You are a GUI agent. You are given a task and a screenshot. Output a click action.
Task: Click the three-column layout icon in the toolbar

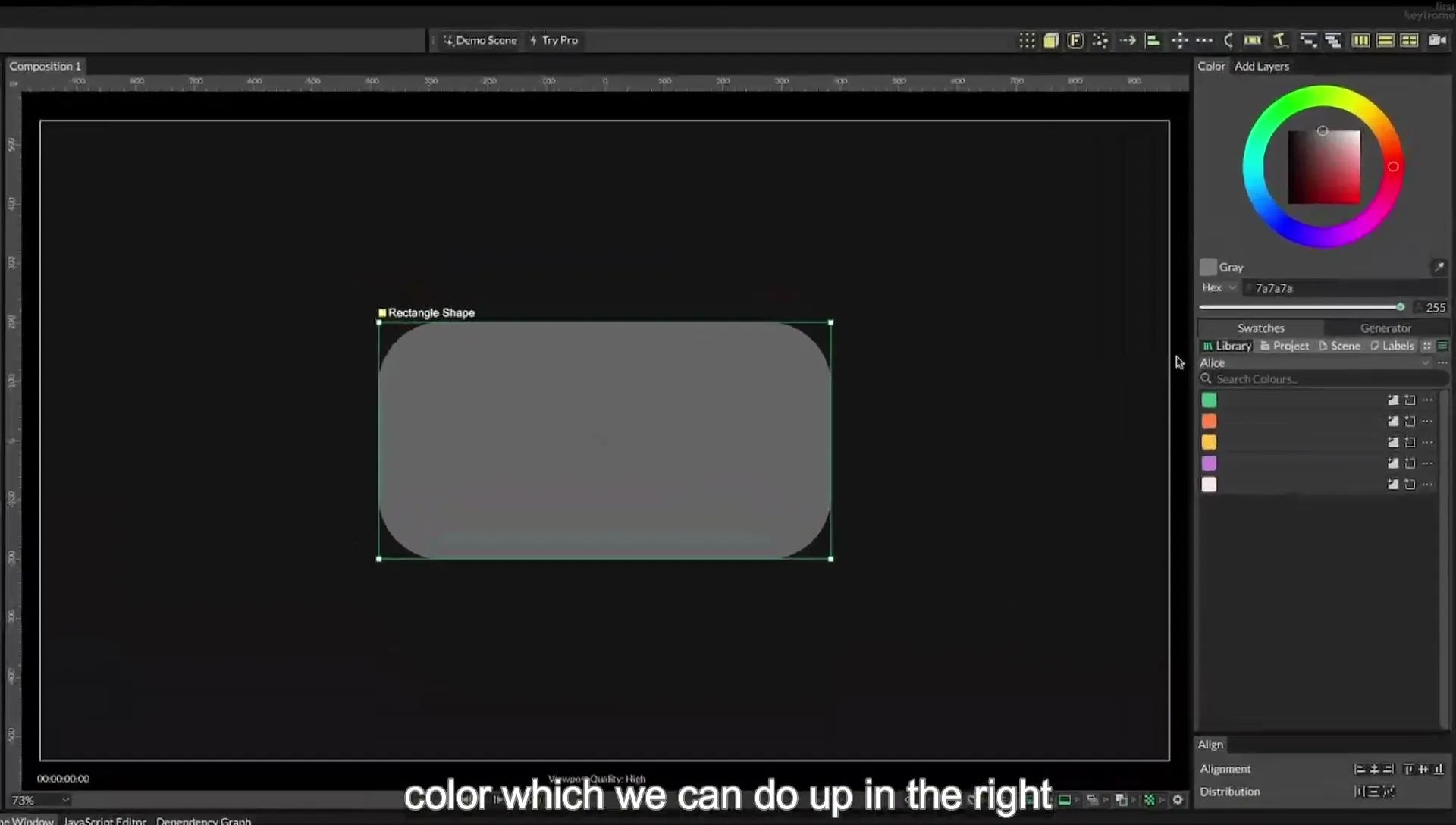[x=1361, y=40]
